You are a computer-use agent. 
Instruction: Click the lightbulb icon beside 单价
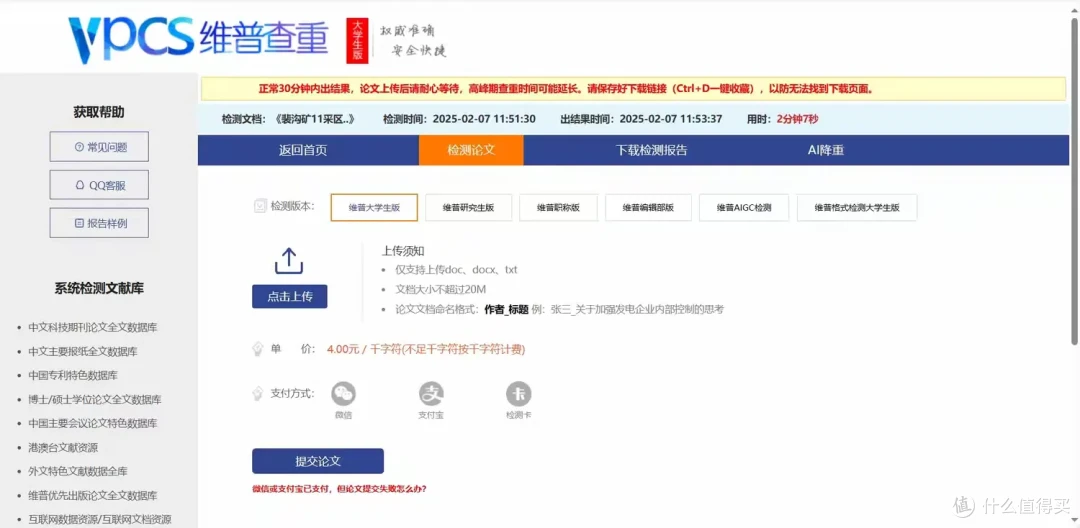point(258,349)
